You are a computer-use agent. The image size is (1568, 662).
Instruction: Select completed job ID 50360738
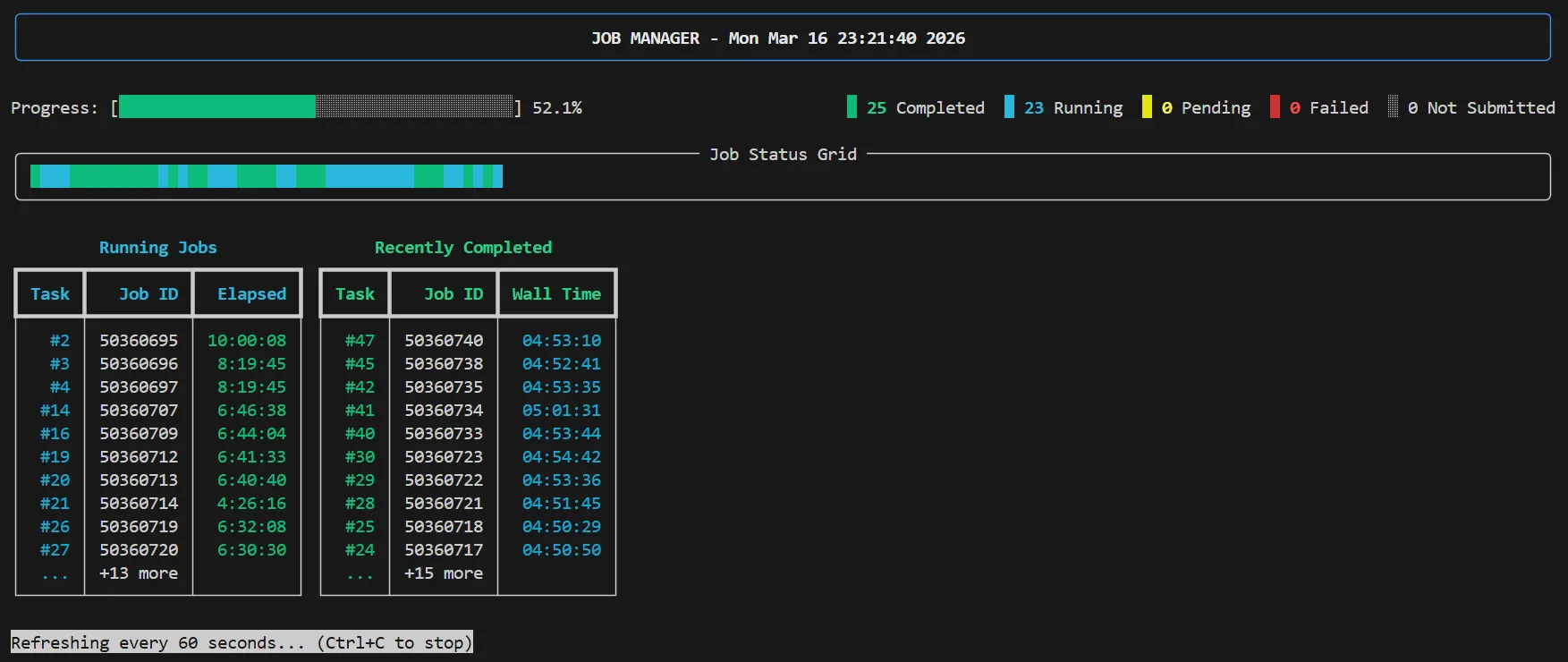click(x=444, y=364)
